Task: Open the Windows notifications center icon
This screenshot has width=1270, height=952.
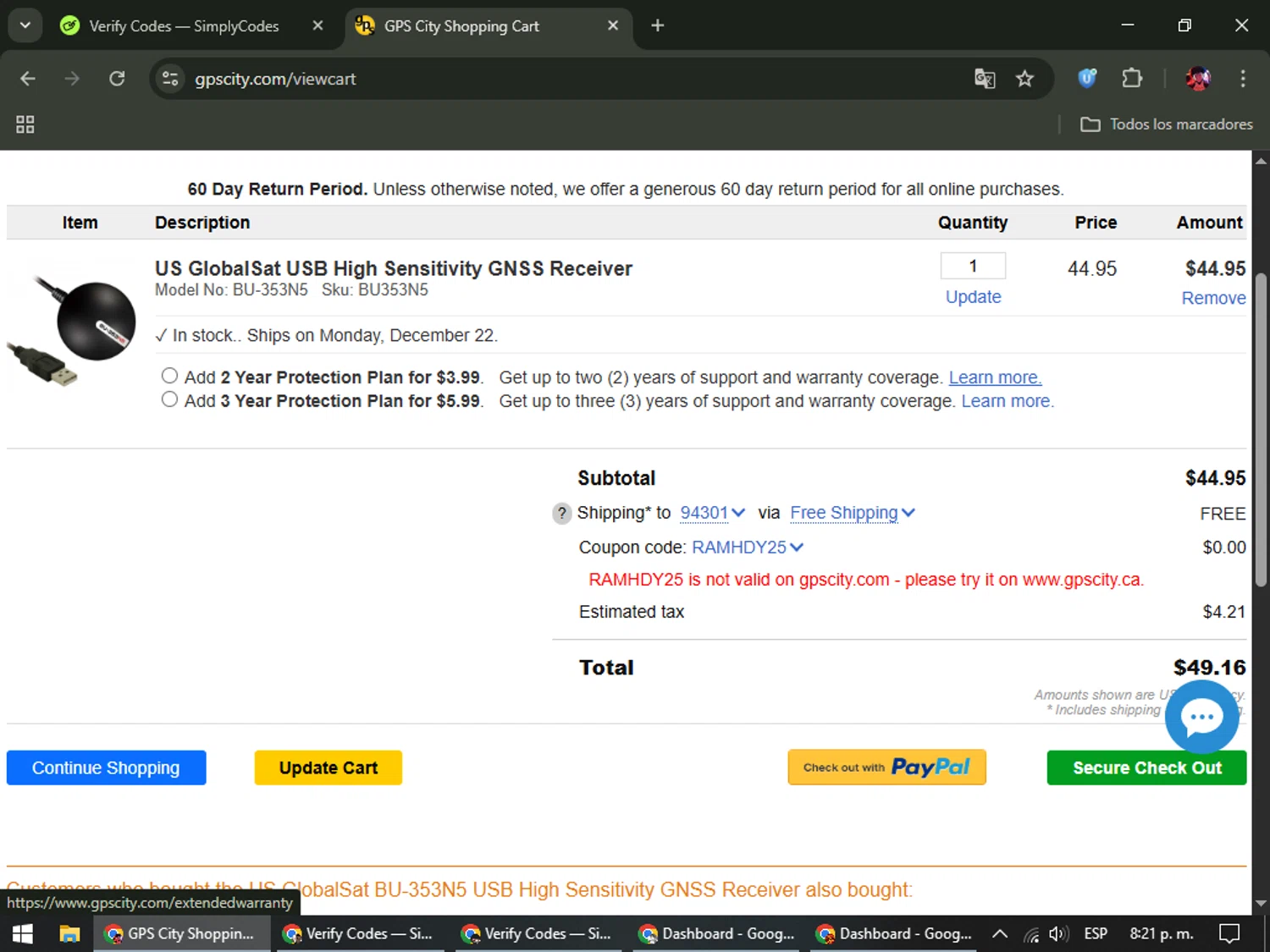Action: (x=1229, y=933)
